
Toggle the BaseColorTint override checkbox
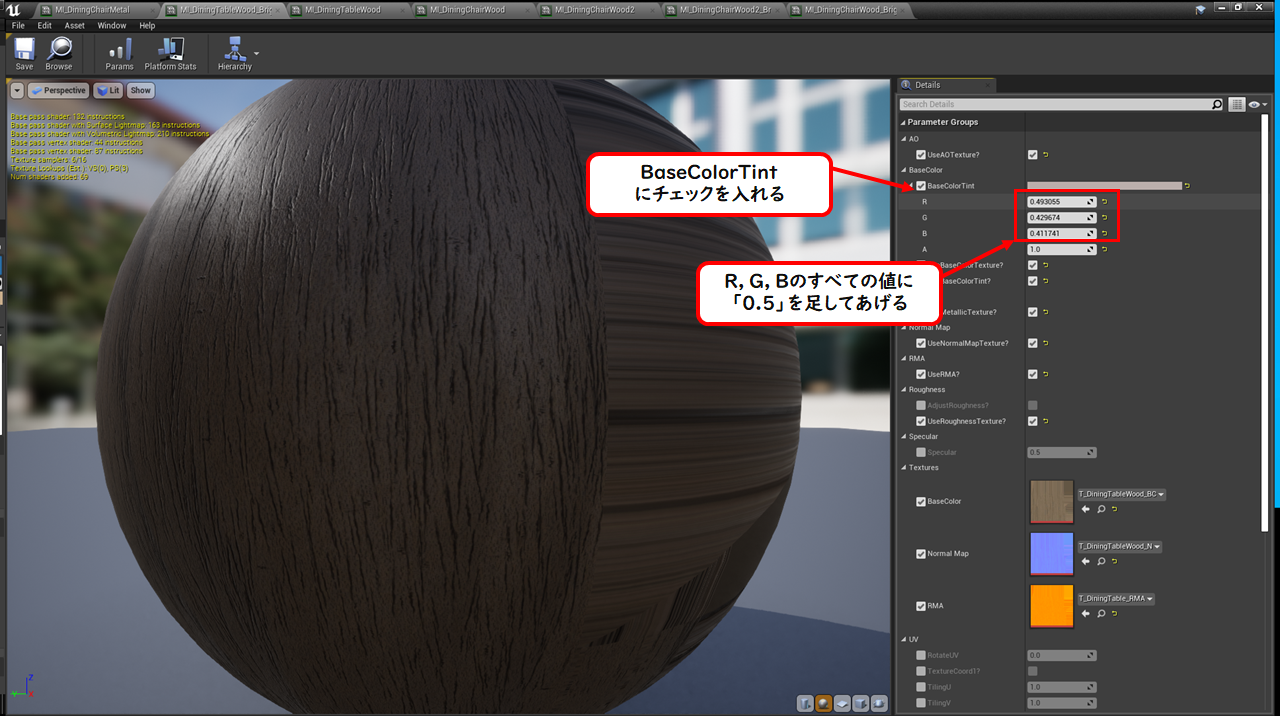click(x=921, y=186)
